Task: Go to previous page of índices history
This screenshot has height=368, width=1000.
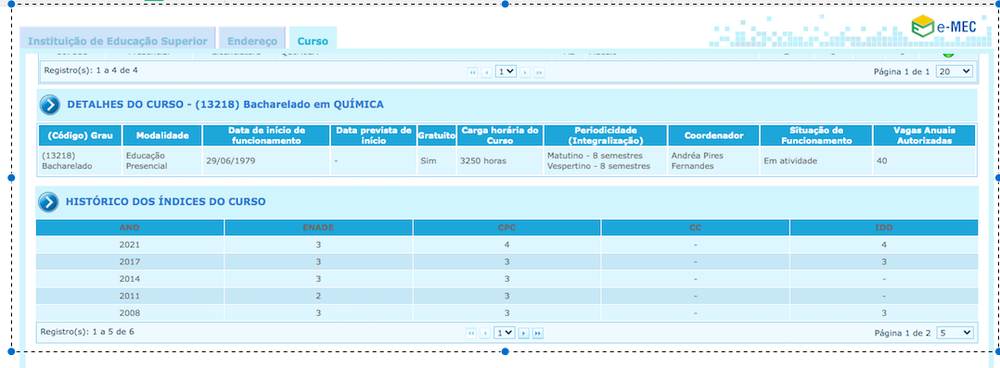Action: pos(485,333)
